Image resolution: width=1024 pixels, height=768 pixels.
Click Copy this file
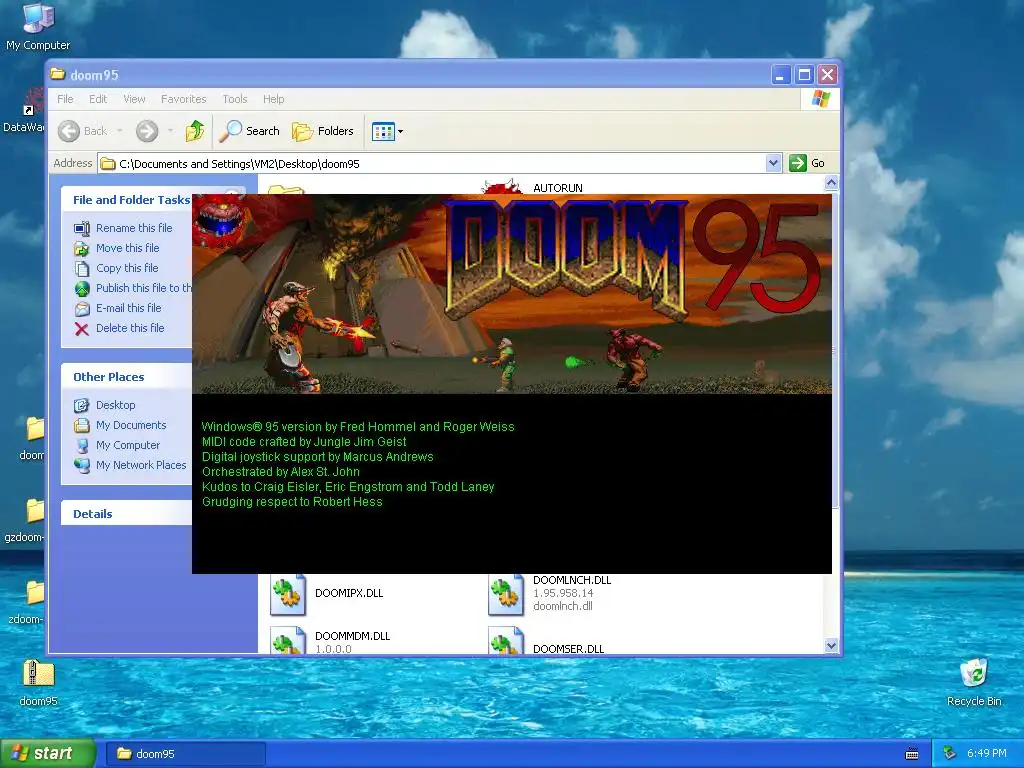click(127, 268)
